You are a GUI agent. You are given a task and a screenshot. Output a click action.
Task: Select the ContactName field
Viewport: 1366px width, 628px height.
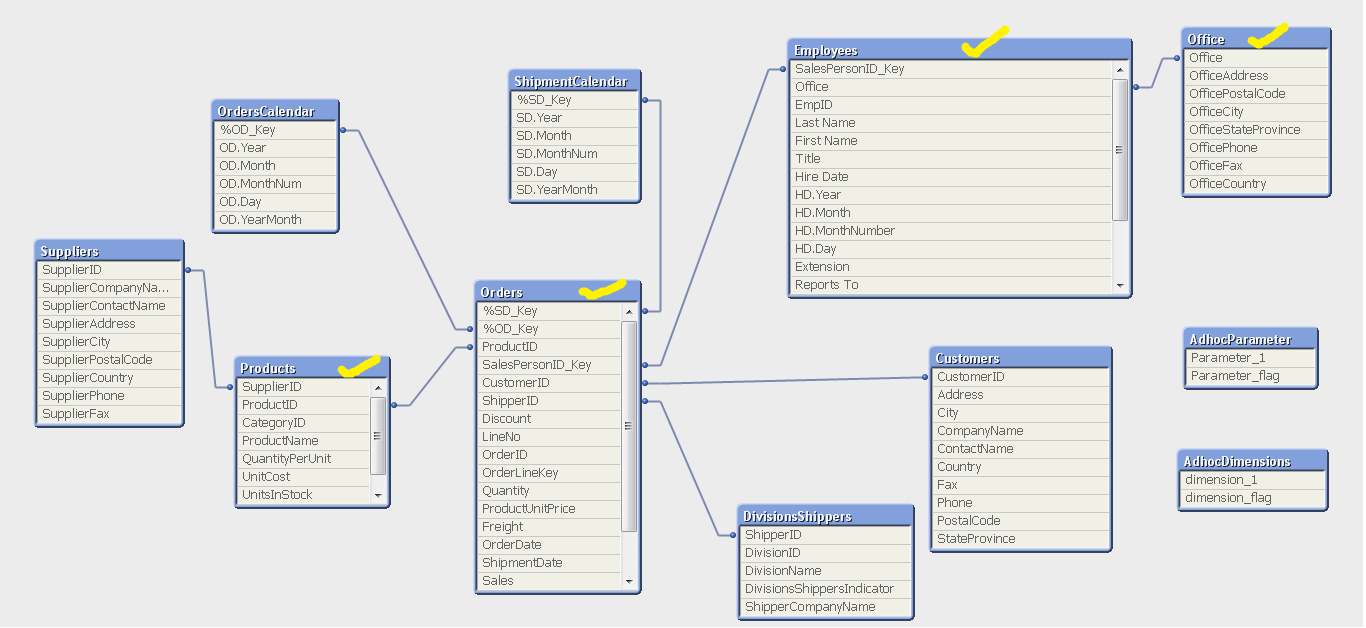(1021, 448)
